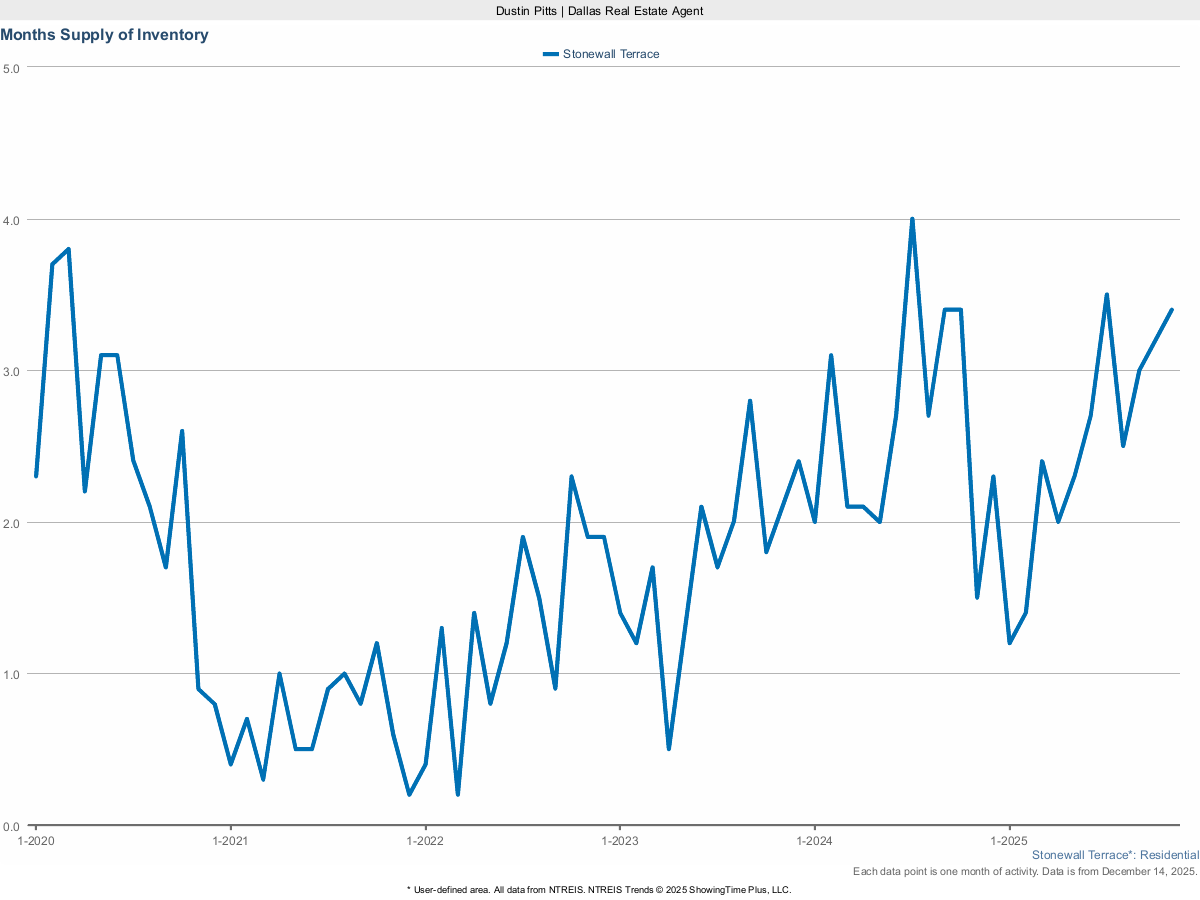Click the Stonewall Terrace legend label
The height and width of the screenshot is (900, 1200).
[611, 54]
